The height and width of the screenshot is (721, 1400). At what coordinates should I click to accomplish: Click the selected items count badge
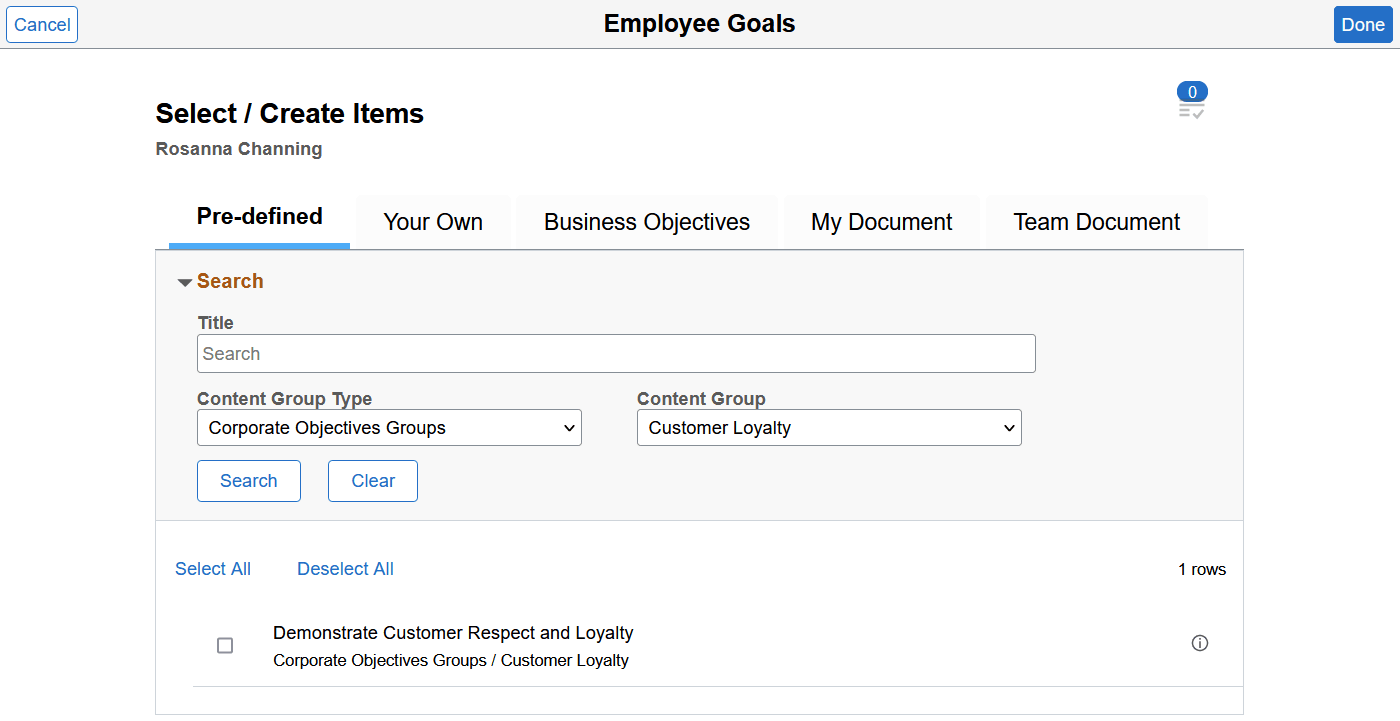click(1192, 92)
